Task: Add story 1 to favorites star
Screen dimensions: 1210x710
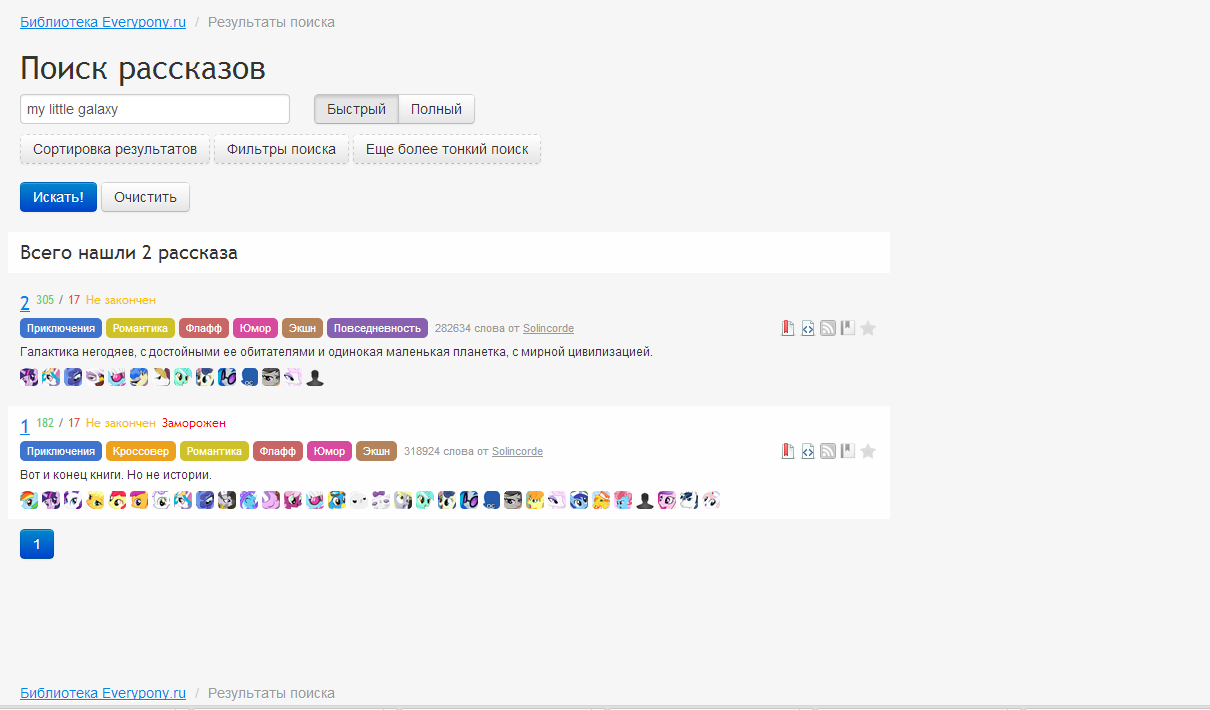Action: coord(868,451)
